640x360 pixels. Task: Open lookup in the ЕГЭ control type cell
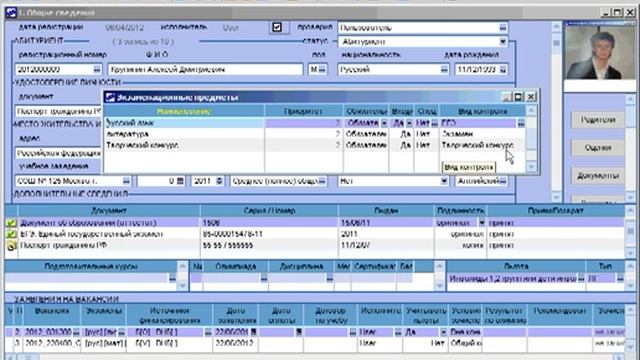tap(521, 123)
